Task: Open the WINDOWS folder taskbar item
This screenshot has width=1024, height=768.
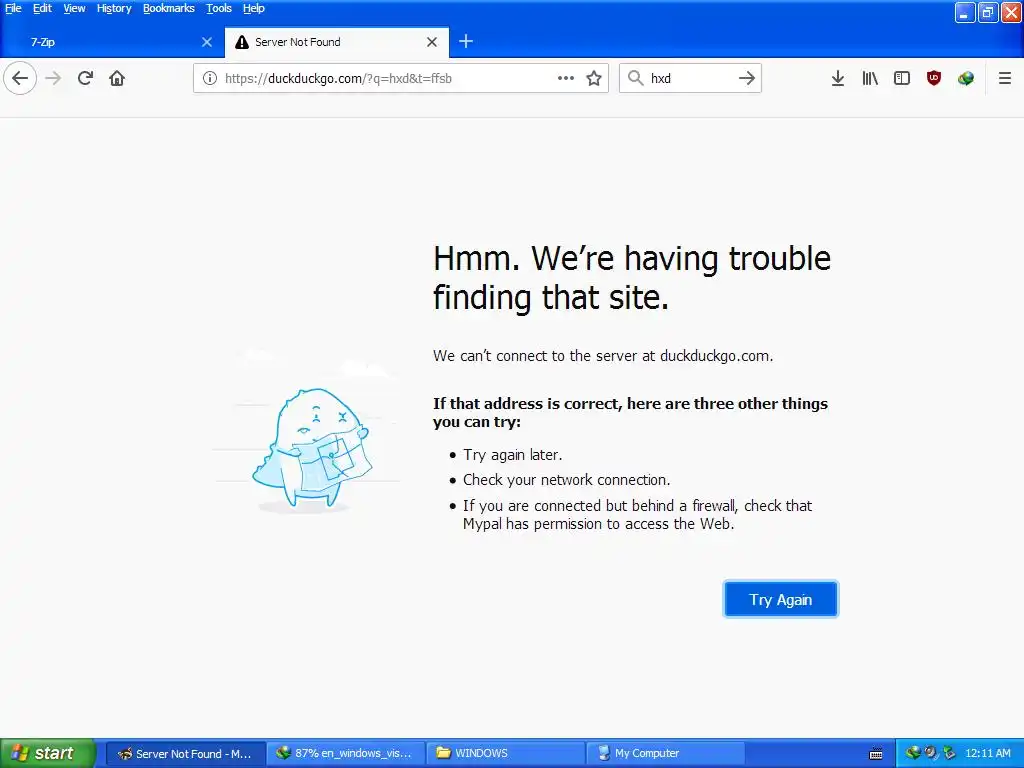Action: [x=505, y=754]
